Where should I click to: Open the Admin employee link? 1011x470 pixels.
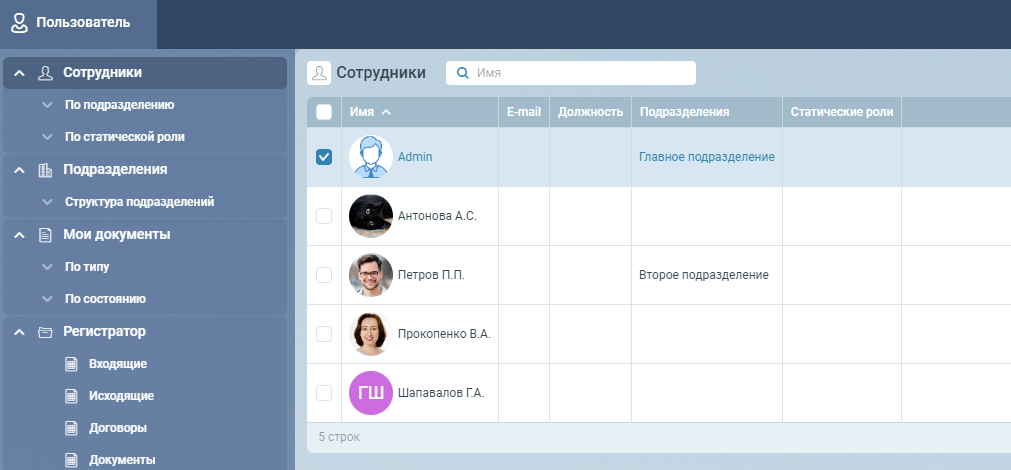point(415,157)
